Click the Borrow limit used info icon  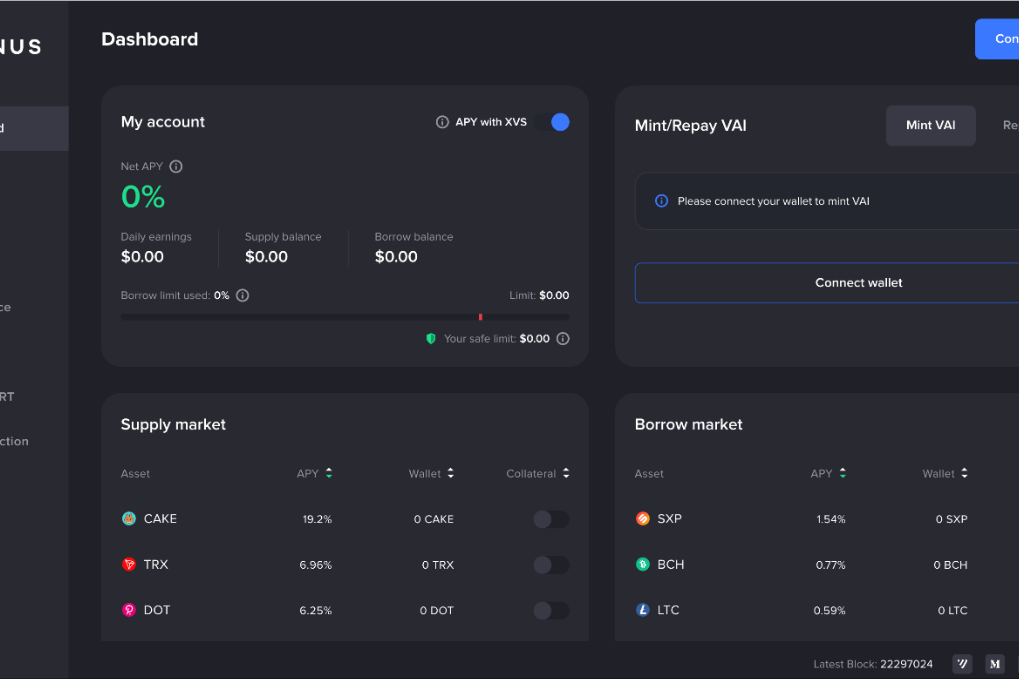242,296
